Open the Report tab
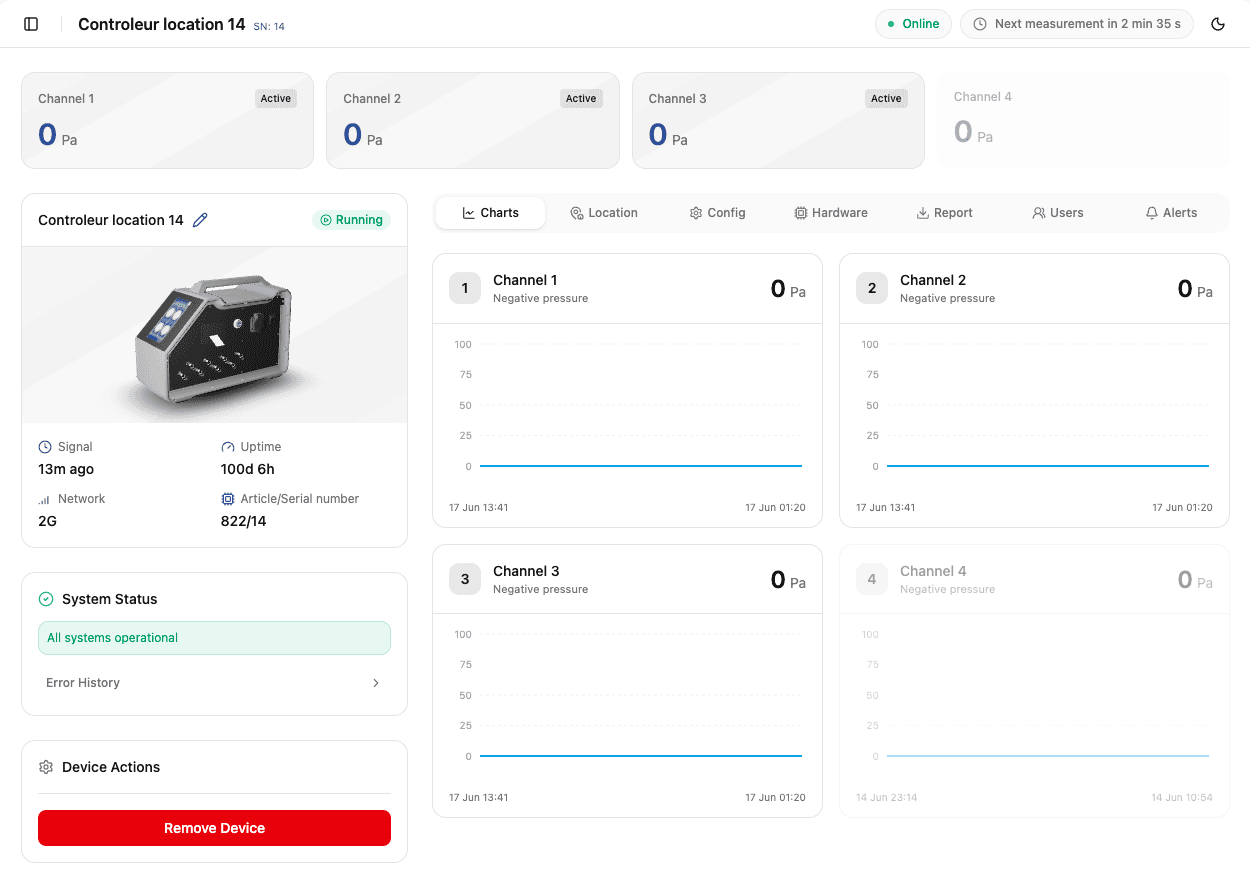 [945, 213]
